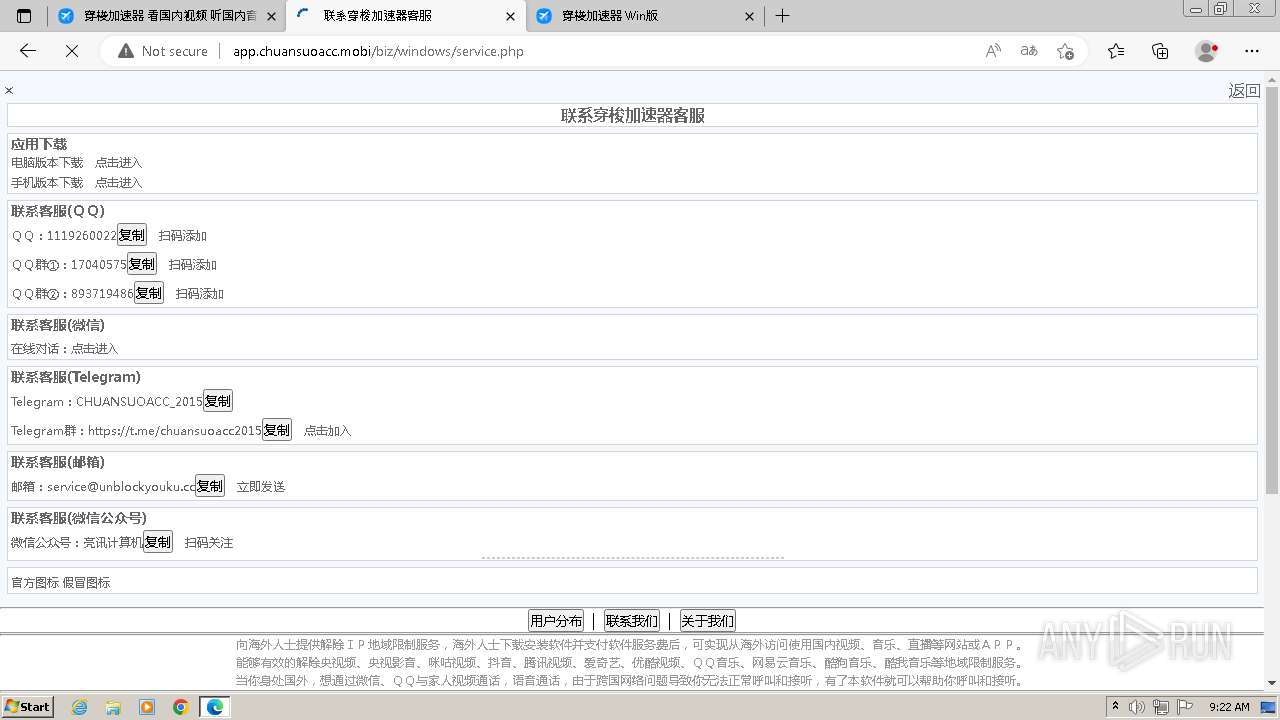
Task: Click the small × close mark on the page
Action: (9, 91)
